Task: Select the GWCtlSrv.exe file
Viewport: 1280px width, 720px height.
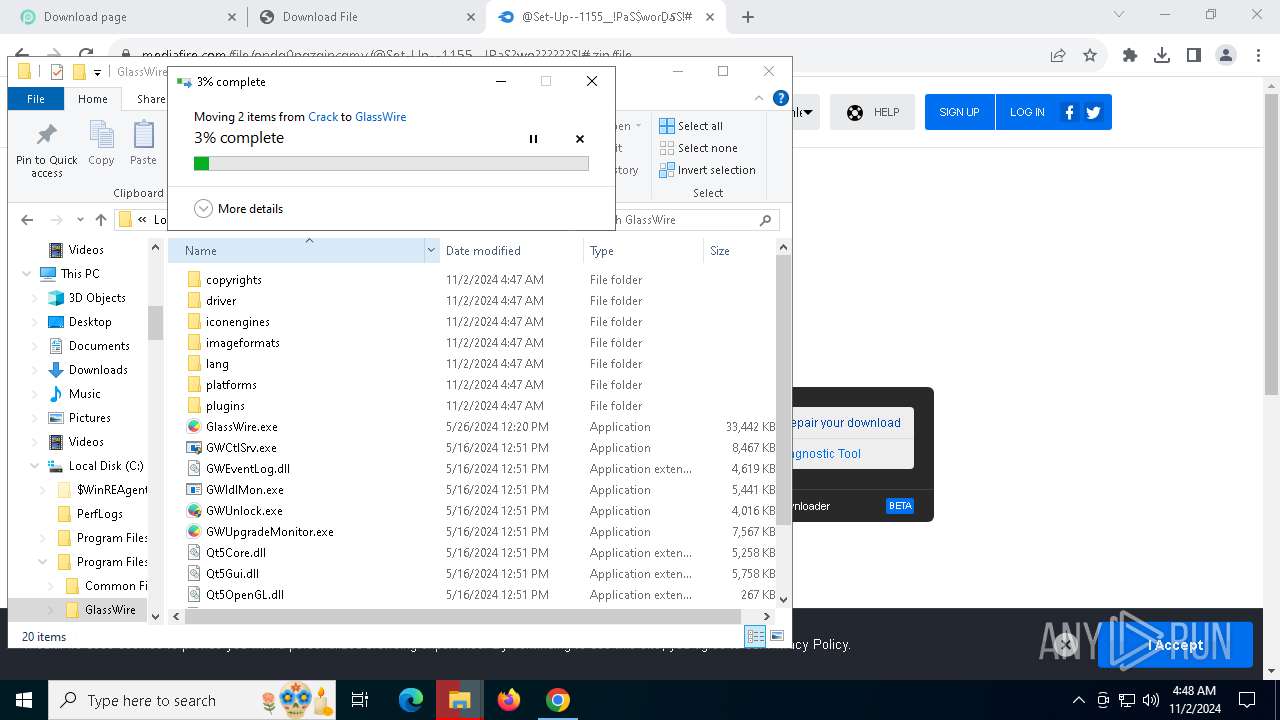Action: [x=241, y=448]
